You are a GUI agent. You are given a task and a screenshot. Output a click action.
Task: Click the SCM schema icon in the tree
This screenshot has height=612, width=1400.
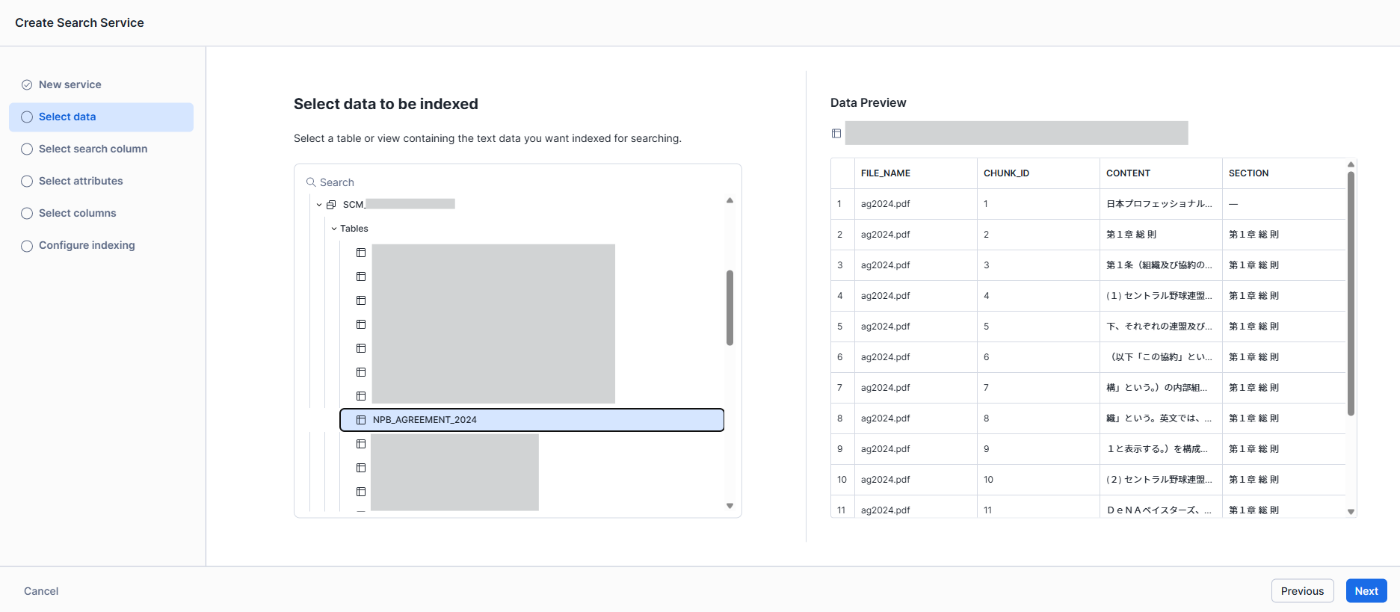coord(331,204)
